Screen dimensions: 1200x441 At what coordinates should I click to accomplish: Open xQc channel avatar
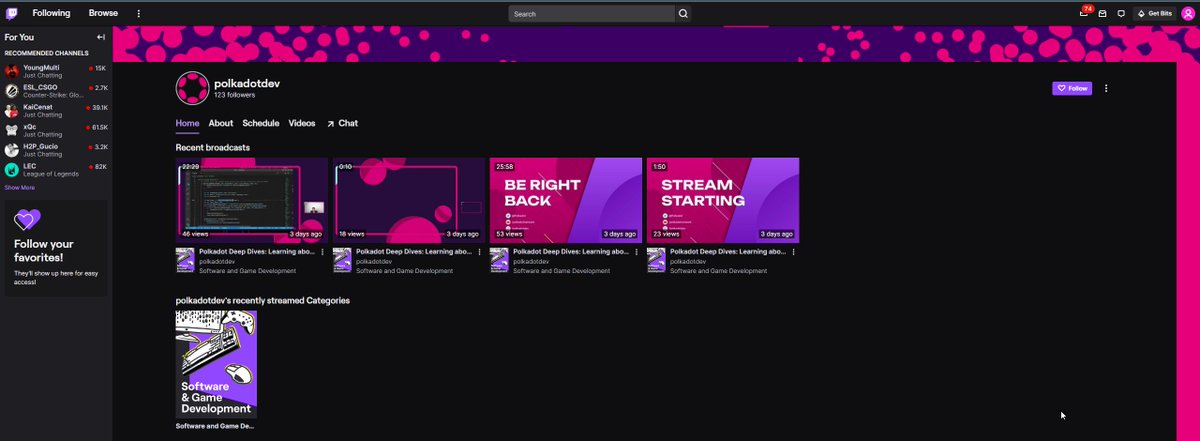click(11, 131)
